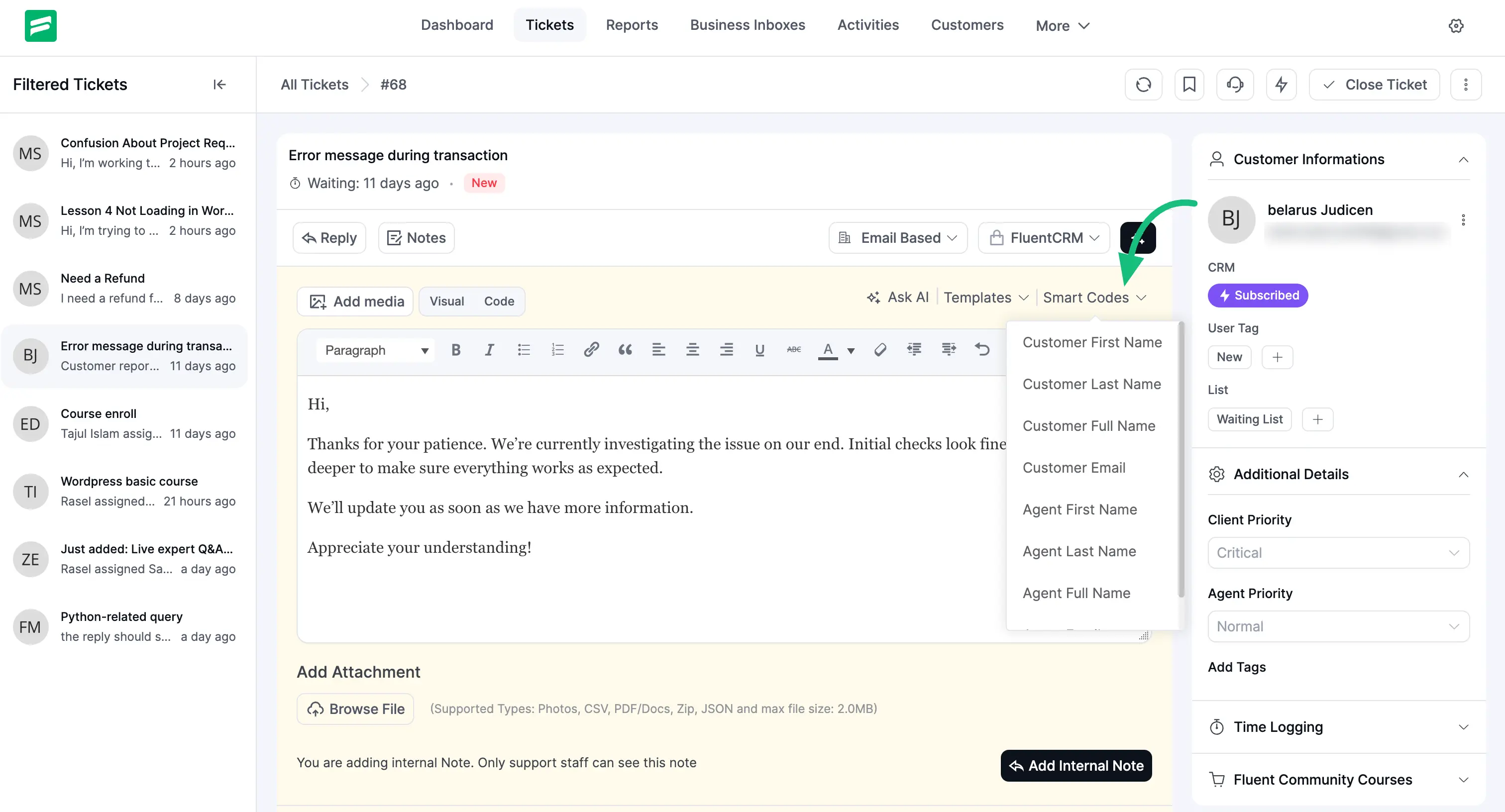Collapse the Customer Informations panel

coord(1464,159)
